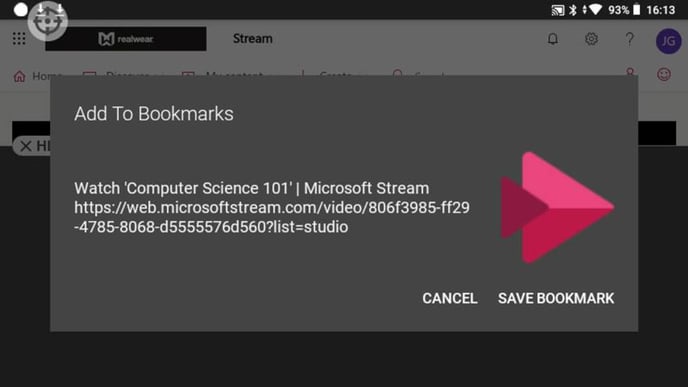
Task: Select the Stream title in header
Action: click(252, 39)
